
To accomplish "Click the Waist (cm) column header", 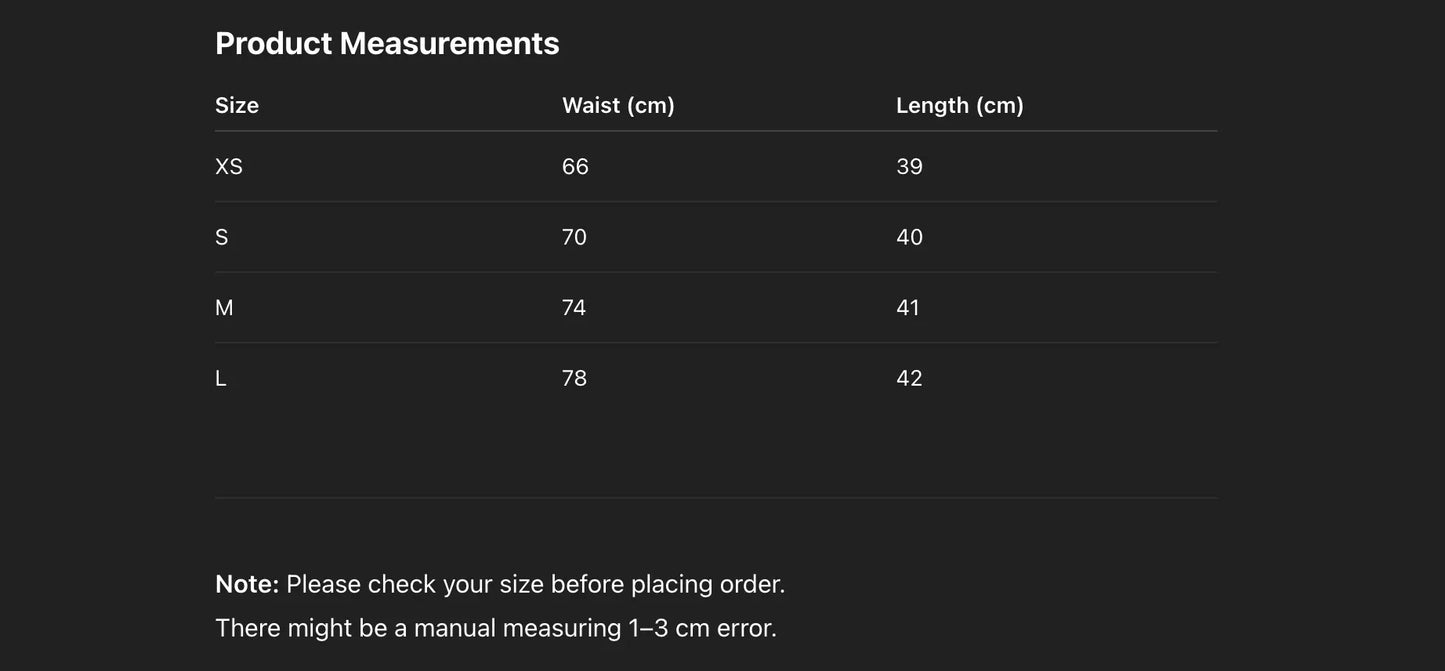I will [x=618, y=105].
